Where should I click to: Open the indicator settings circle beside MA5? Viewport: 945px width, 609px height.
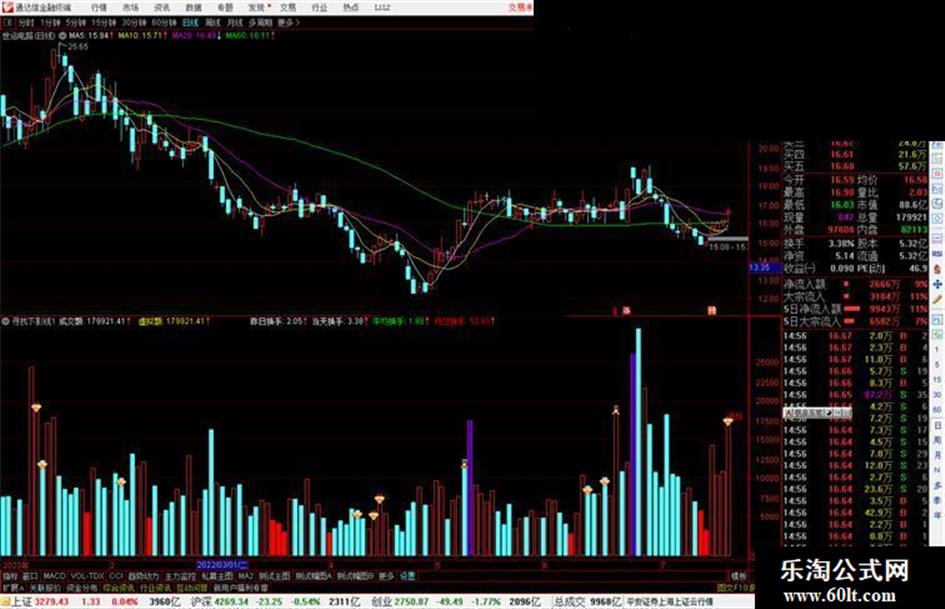click(x=63, y=36)
